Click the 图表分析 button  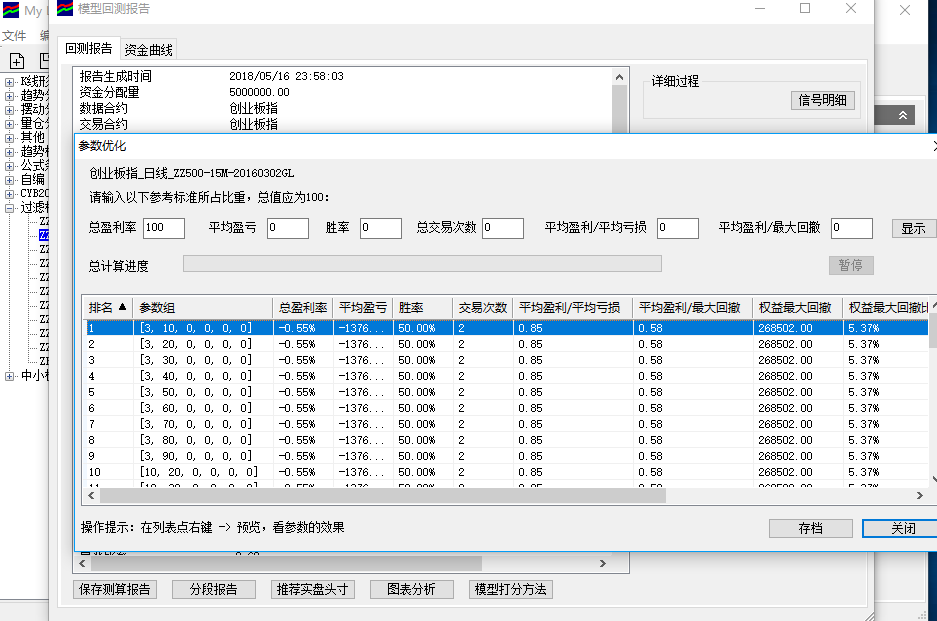pos(411,589)
